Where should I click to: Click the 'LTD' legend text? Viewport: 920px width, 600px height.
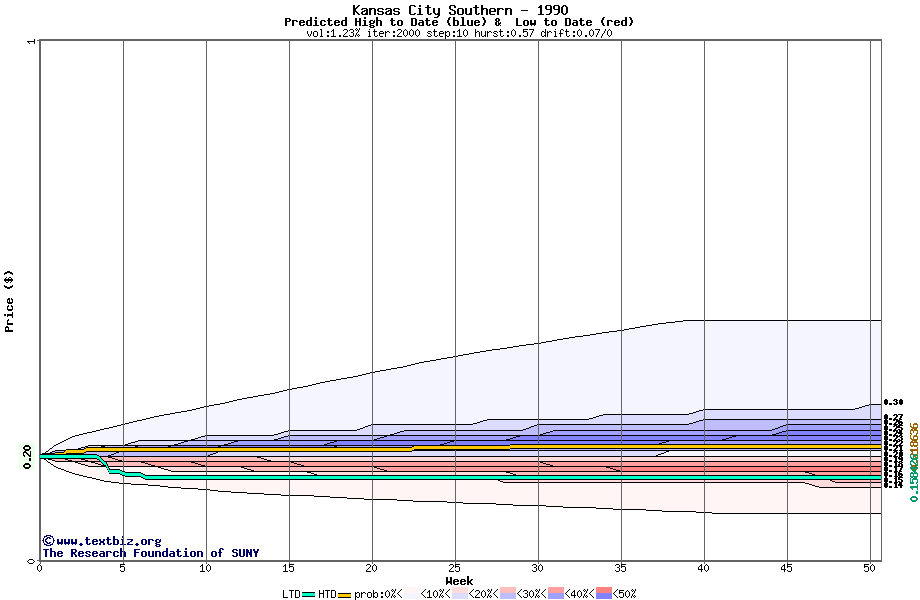point(292,594)
